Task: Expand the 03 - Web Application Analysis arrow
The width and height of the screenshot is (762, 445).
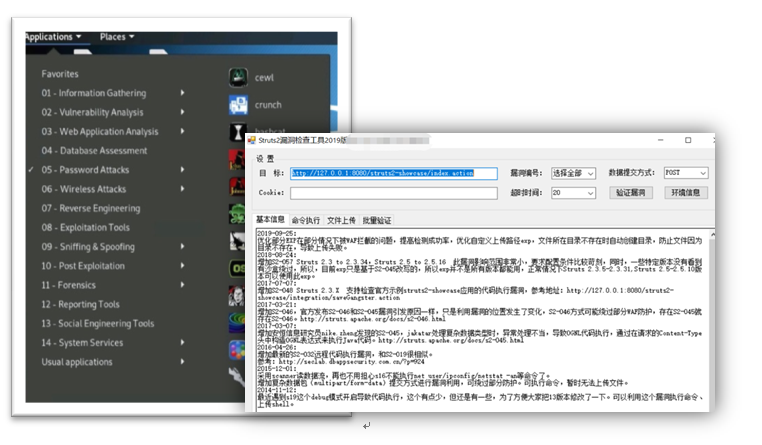Action: click(x=183, y=131)
